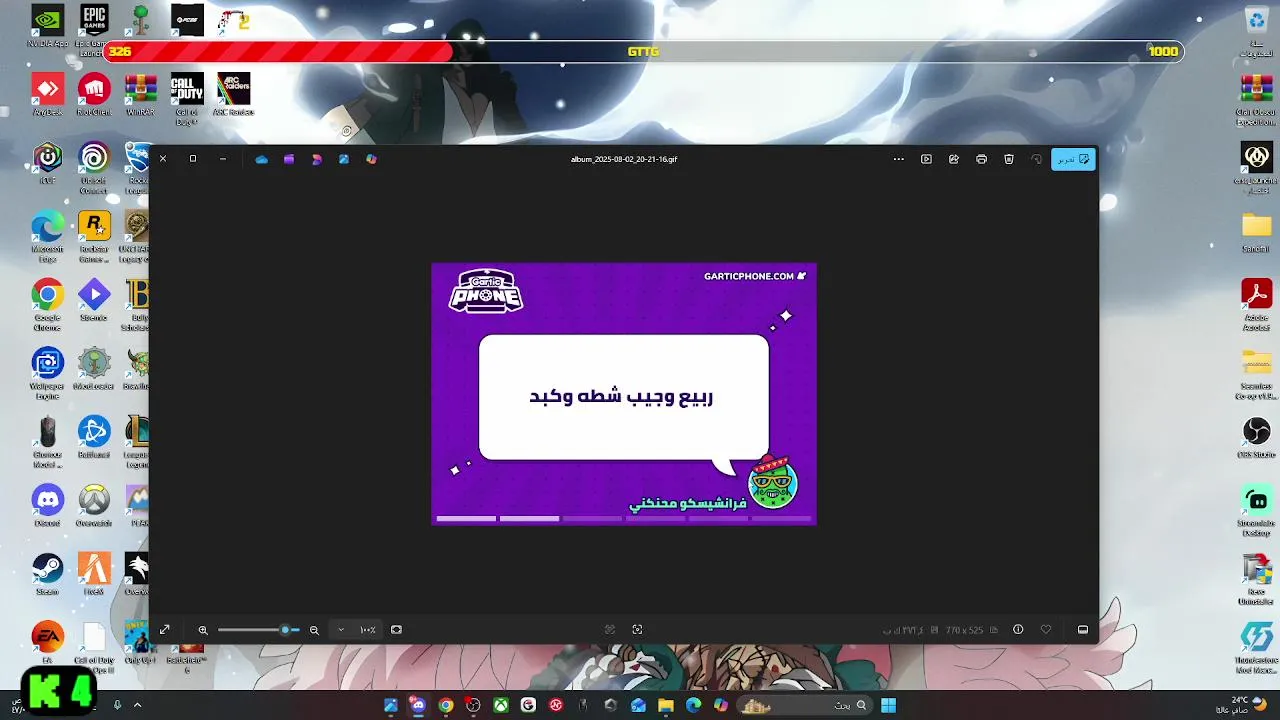1280x720 pixels.
Task: Open multicolor Copilot icon in Photos toolbar
Action: click(x=371, y=159)
